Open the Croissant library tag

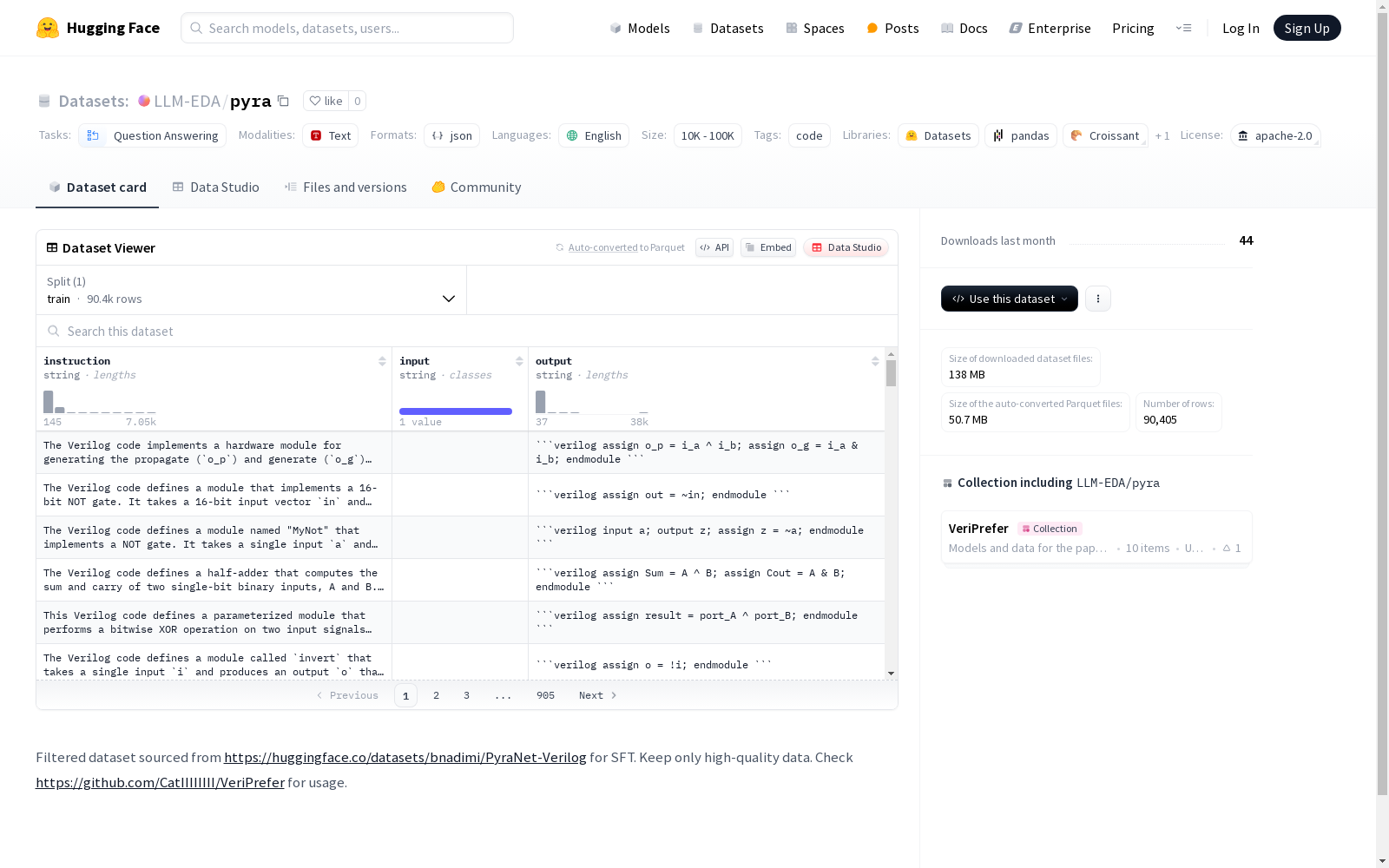click(1105, 135)
